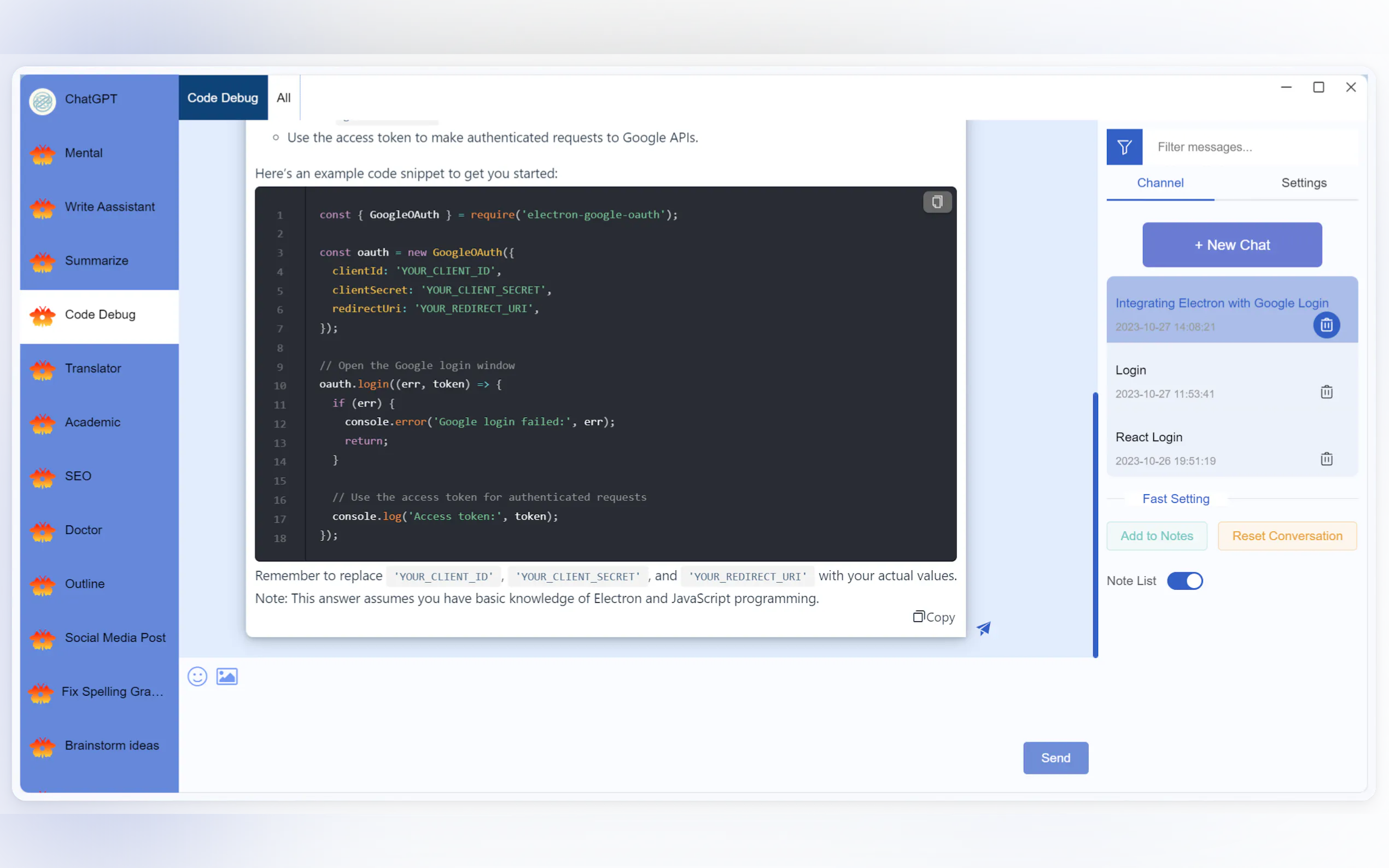This screenshot has height=868, width=1389.
Task: Delete the React Login chat
Action: [1326, 459]
